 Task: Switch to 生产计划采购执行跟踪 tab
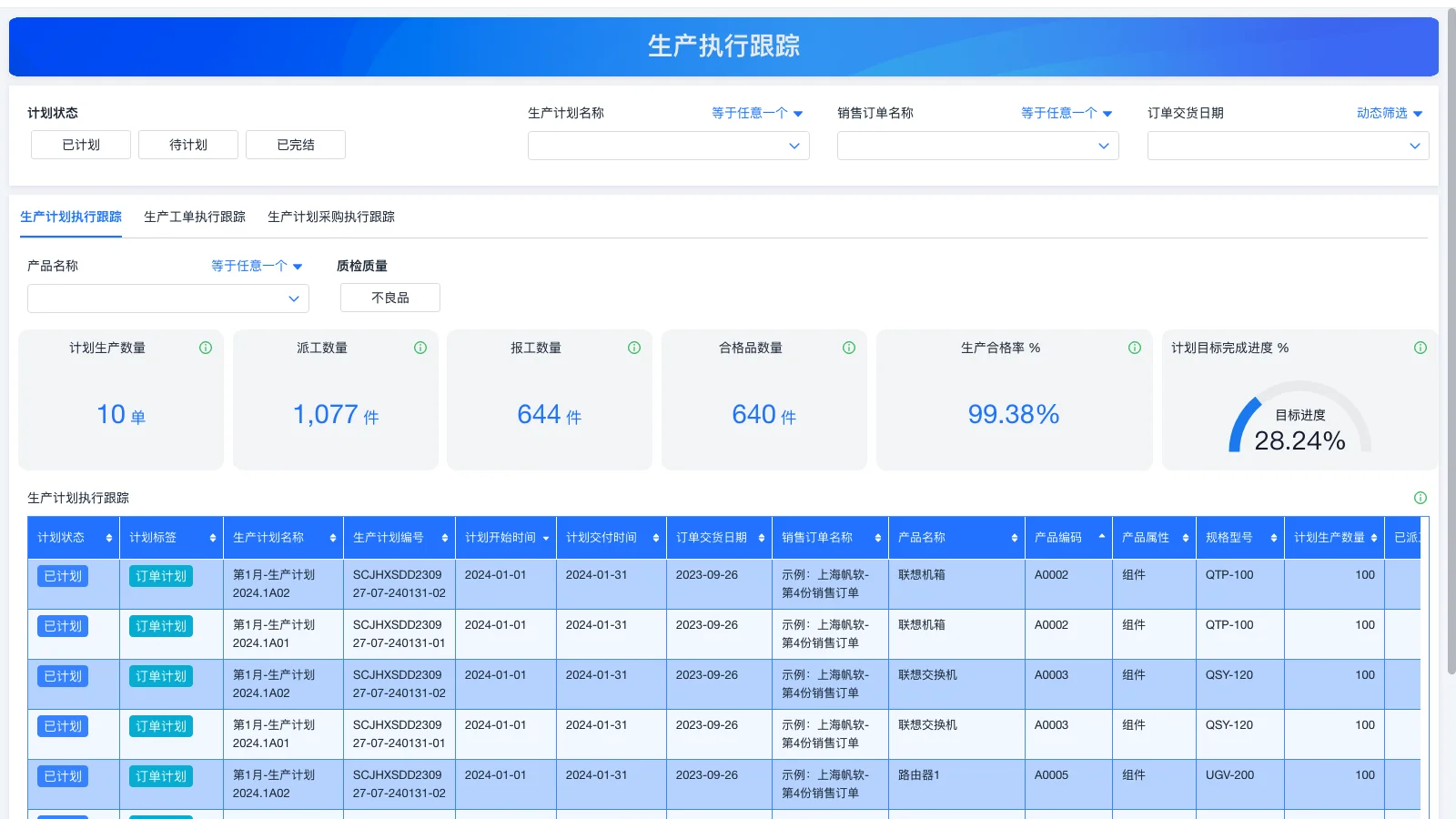click(331, 217)
